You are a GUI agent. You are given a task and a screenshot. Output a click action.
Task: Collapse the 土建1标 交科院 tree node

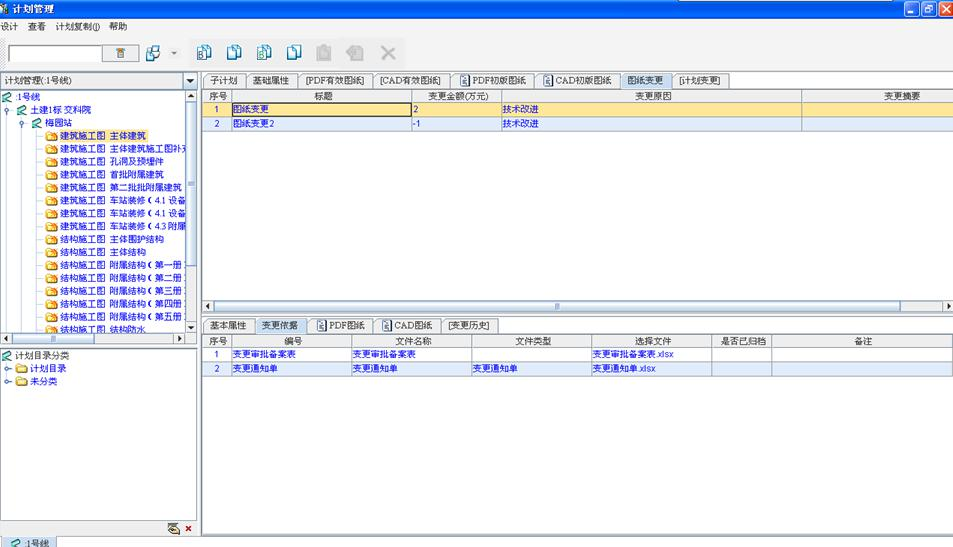[x=8, y=110]
